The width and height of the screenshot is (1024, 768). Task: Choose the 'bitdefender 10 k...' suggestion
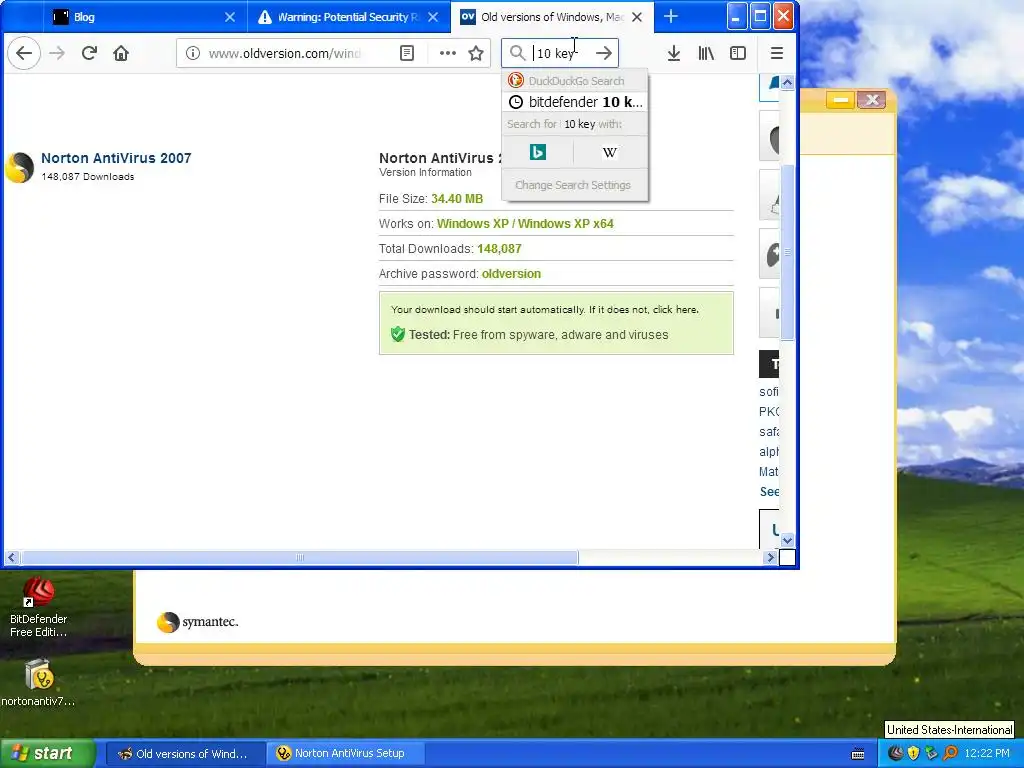click(575, 102)
